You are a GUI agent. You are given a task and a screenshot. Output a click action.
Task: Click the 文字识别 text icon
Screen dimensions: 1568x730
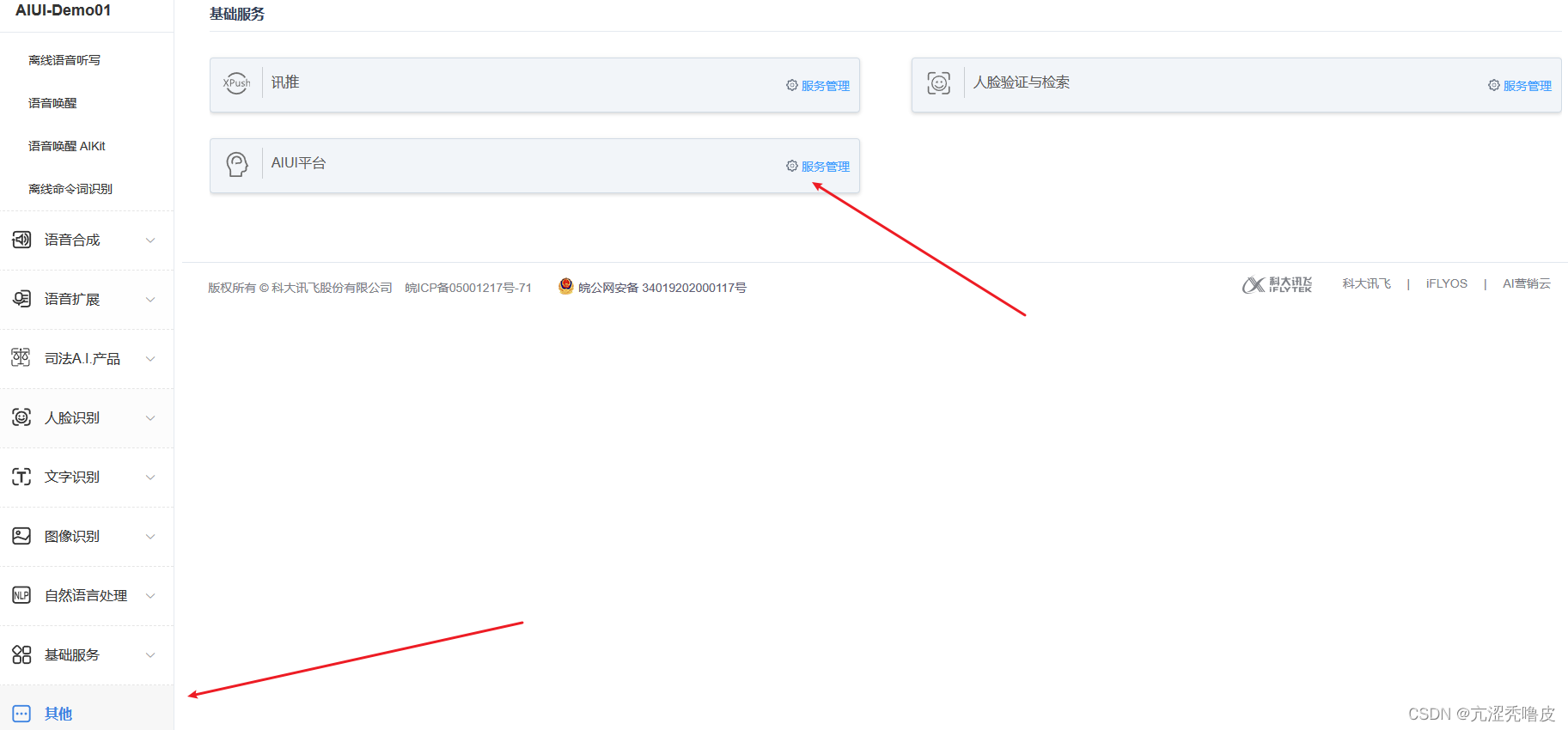tap(21, 477)
